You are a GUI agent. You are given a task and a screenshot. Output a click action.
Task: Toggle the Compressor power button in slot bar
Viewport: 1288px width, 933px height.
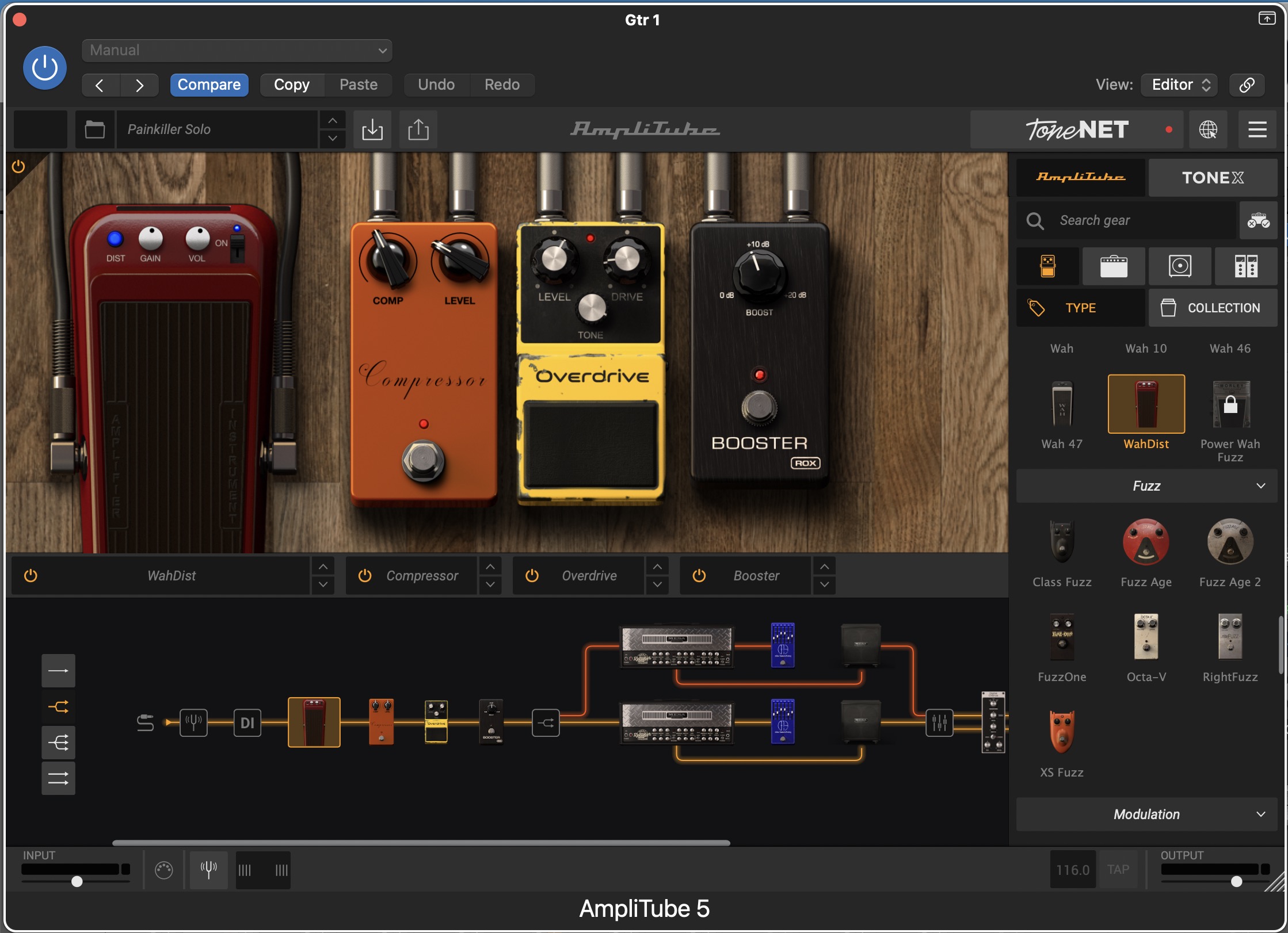pyautogui.click(x=364, y=575)
